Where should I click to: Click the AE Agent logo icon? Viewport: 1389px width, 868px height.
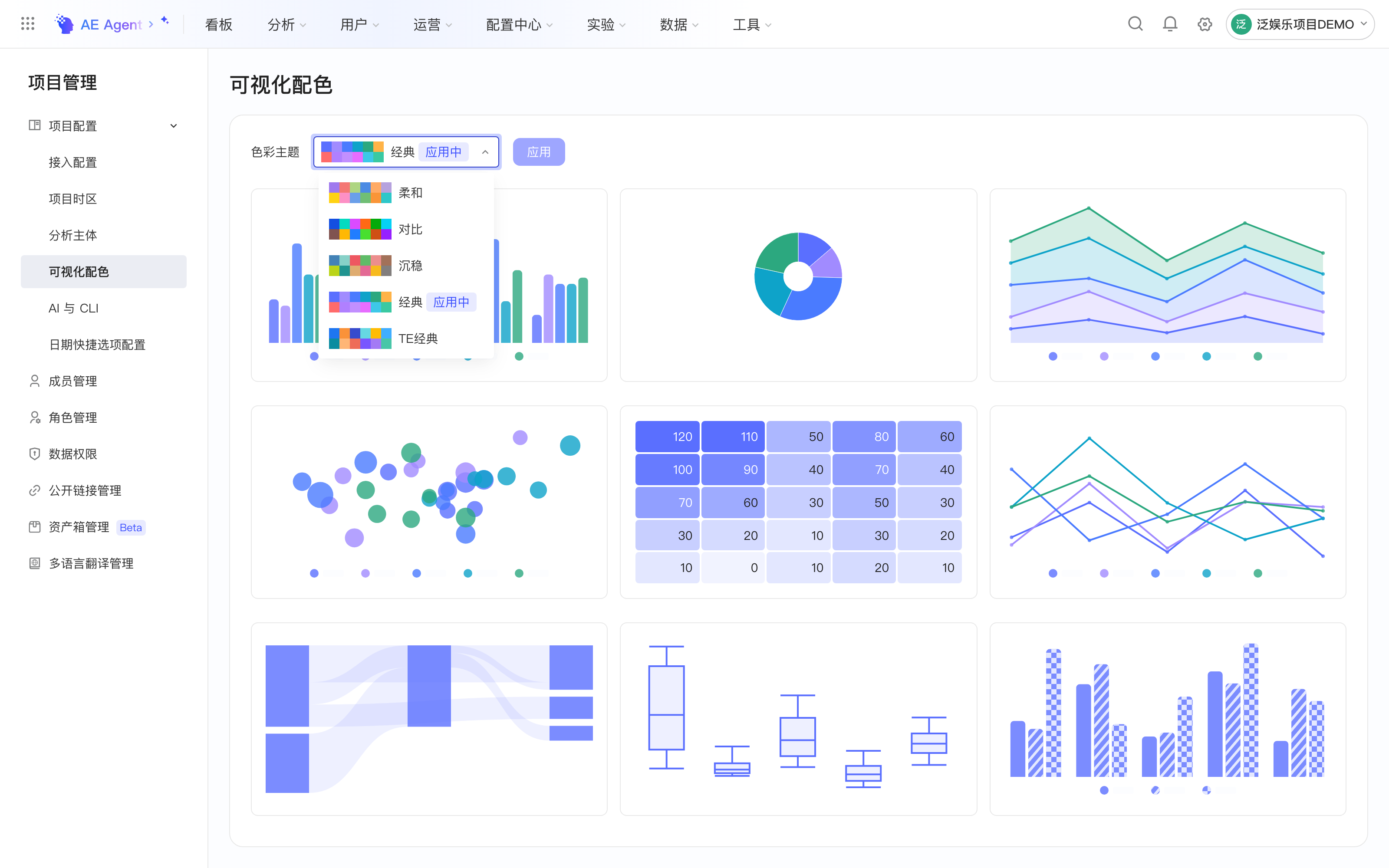tap(64, 24)
